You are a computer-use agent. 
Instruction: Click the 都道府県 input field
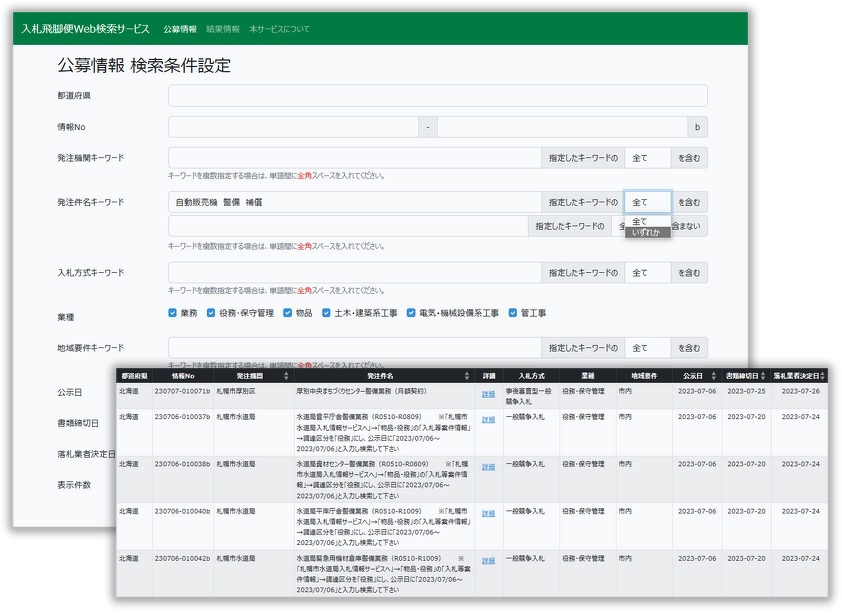pos(437,96)
